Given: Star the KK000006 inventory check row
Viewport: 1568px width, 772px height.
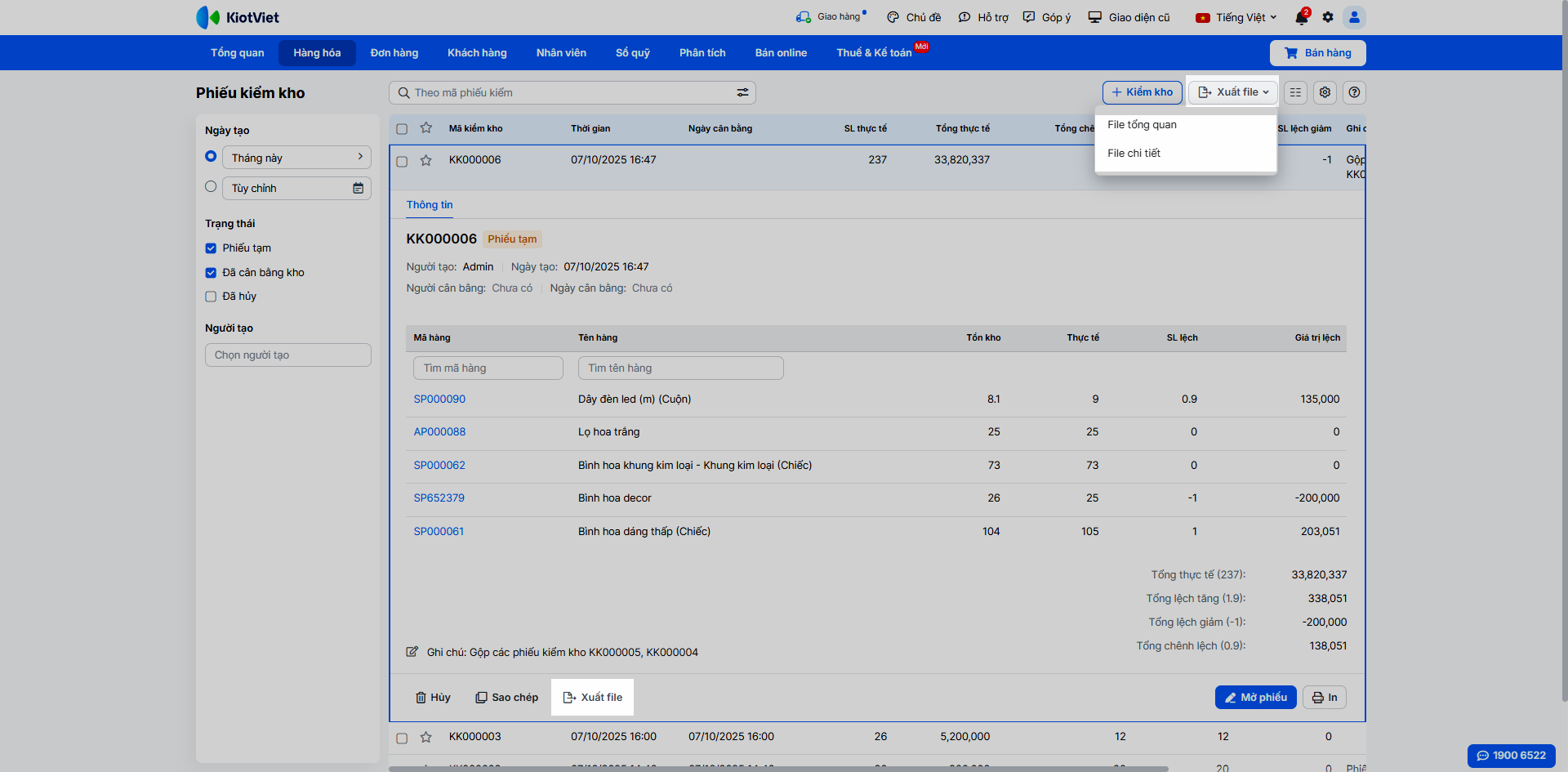Looking at the screenshot, I should 425,160.
